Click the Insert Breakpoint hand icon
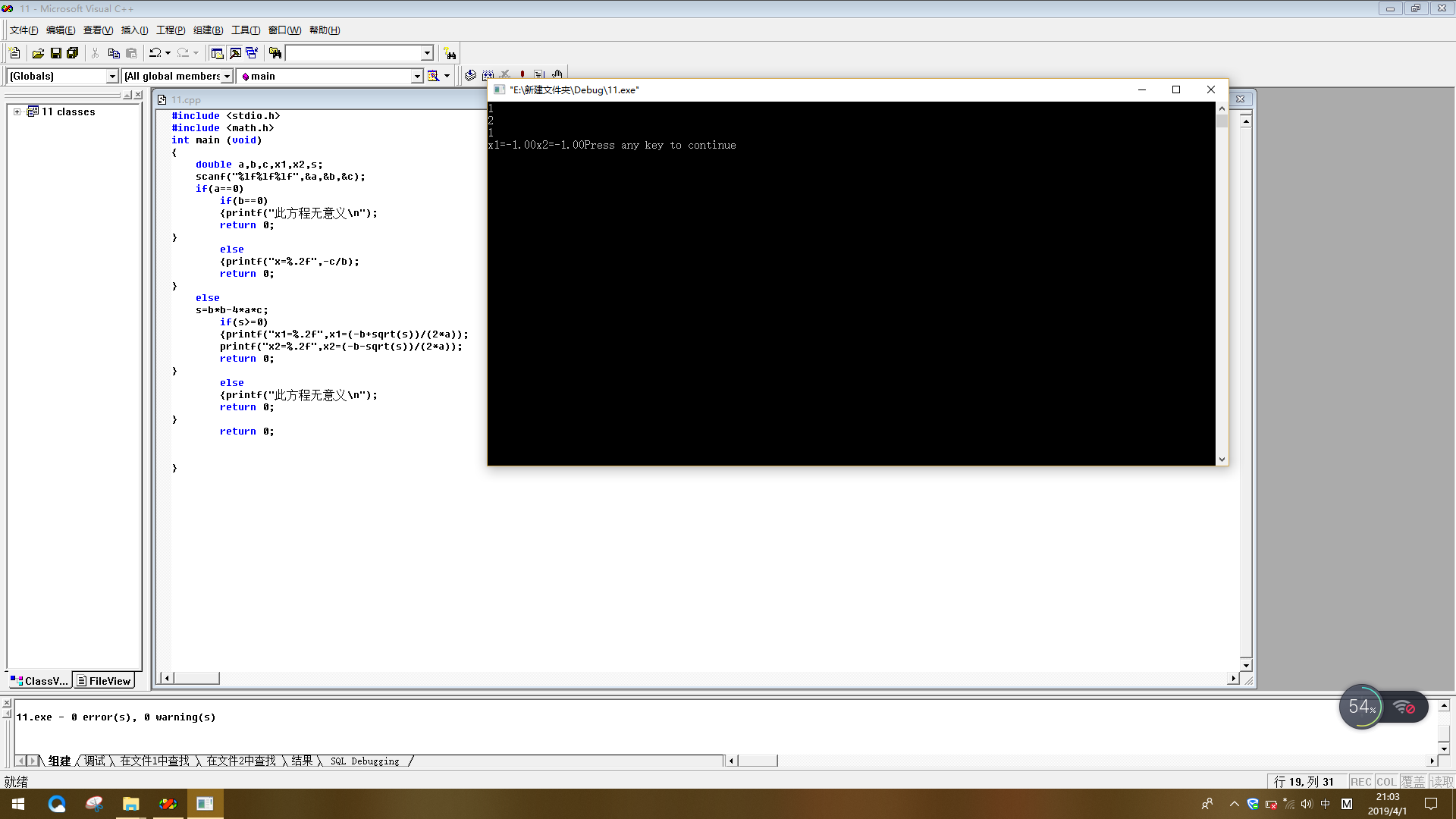The image size is (1456, 819). click(557, 75)
